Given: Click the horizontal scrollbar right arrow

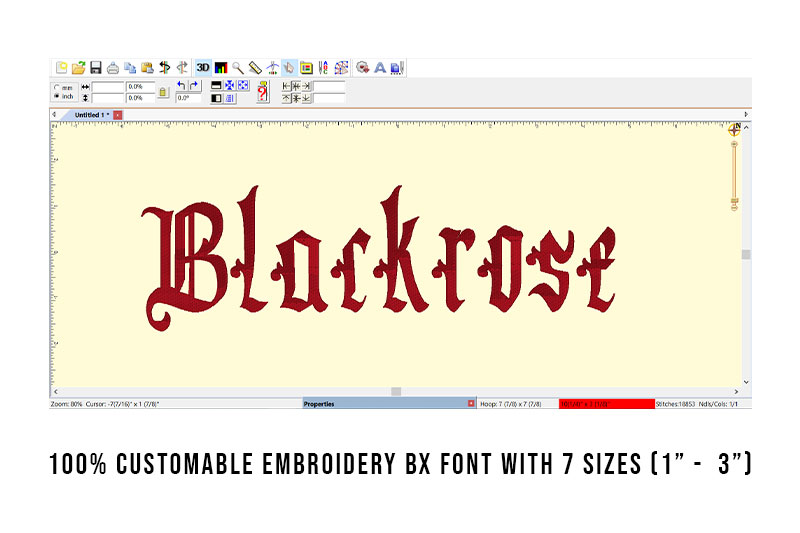Looking at the screenshot, I should click(736, 392).
